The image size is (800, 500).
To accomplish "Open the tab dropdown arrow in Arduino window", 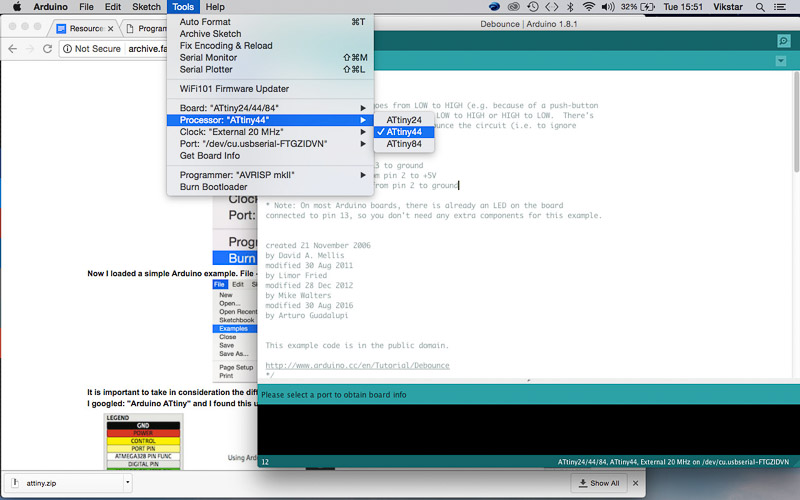I will click(781, 61).
